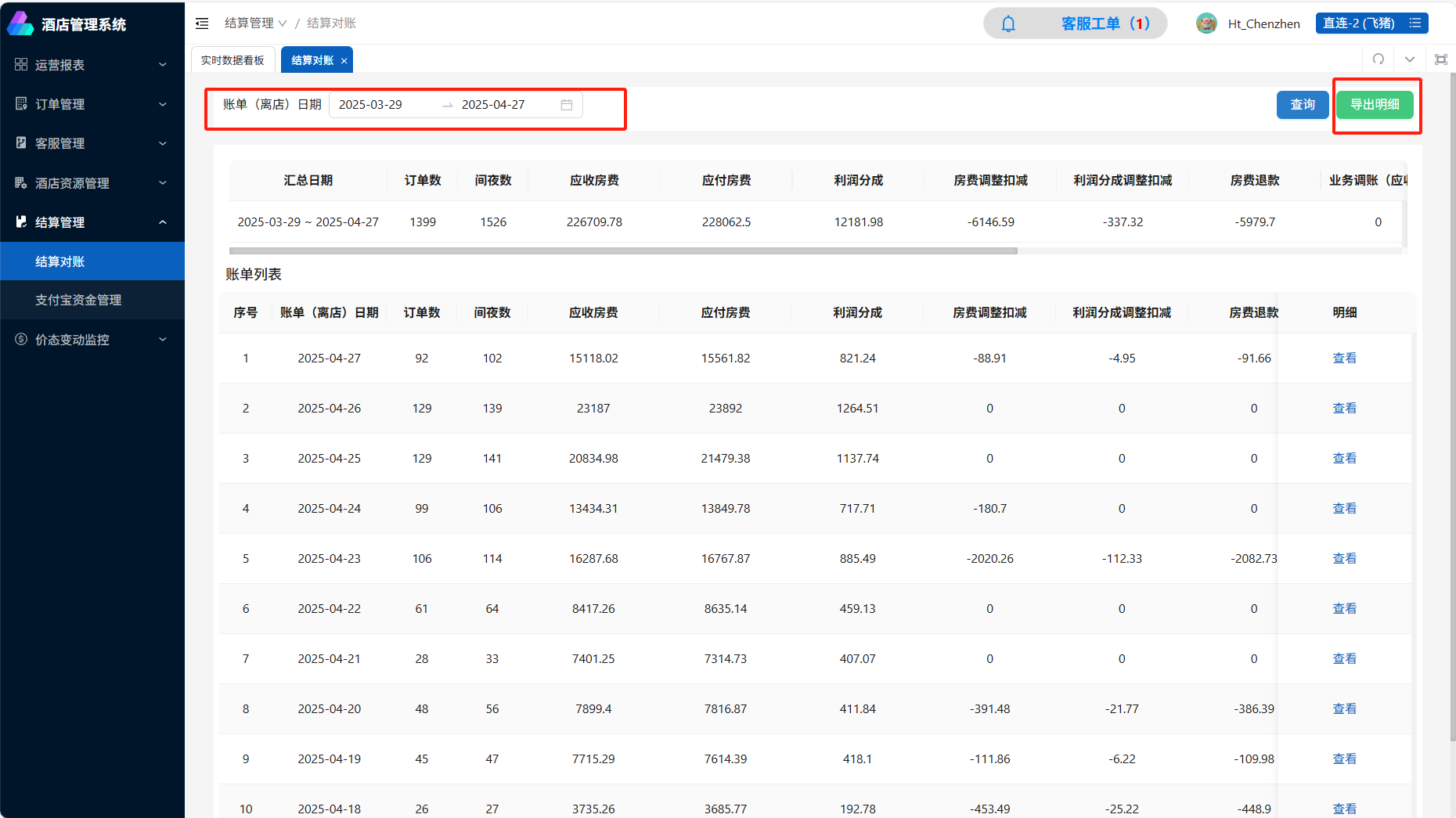Click the 查询 query button
The height and width of the screenshot is (818, 1456).
tap(1303, 105)
